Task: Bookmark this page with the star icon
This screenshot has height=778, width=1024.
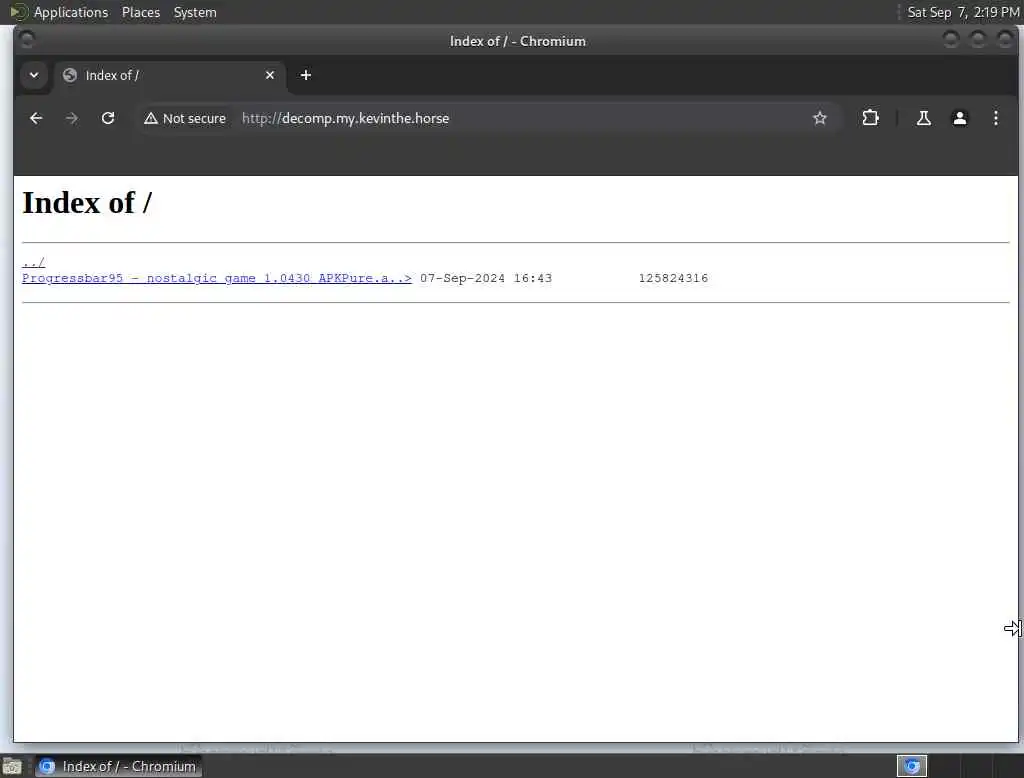Action: point(820,118)
